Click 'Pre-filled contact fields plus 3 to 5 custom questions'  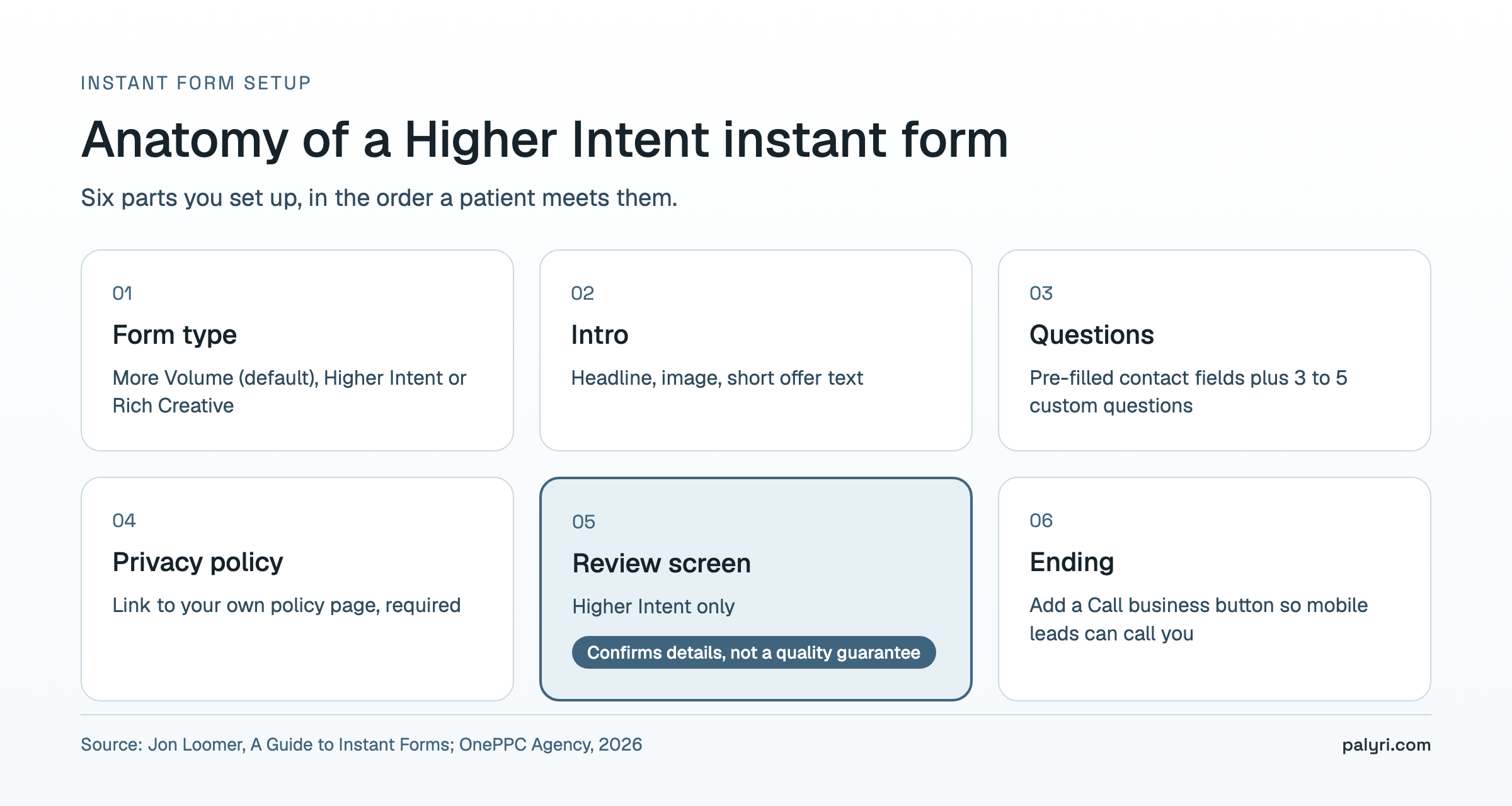pos(1188,392)
